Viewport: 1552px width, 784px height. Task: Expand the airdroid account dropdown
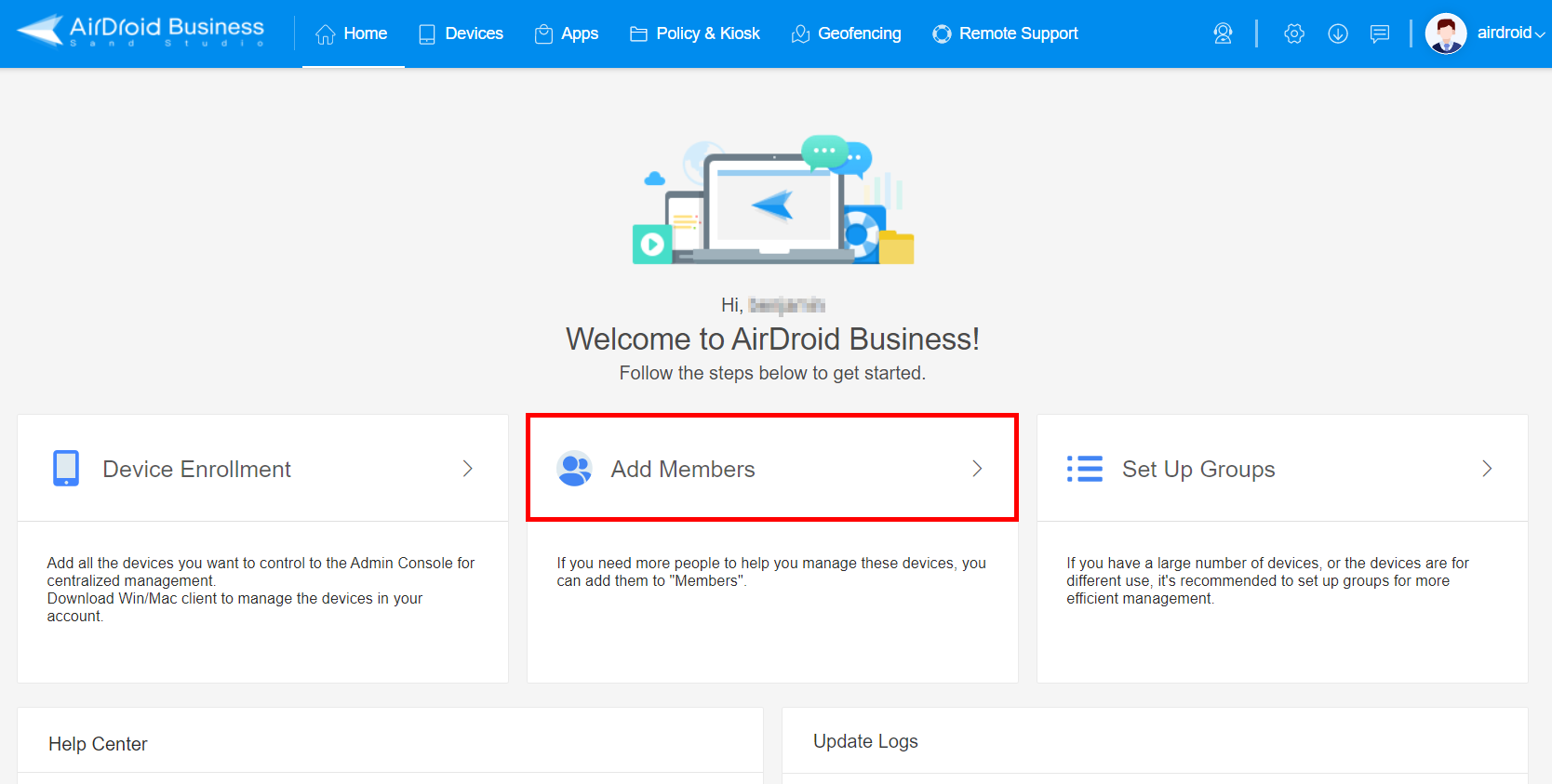tap(1511, 33)
